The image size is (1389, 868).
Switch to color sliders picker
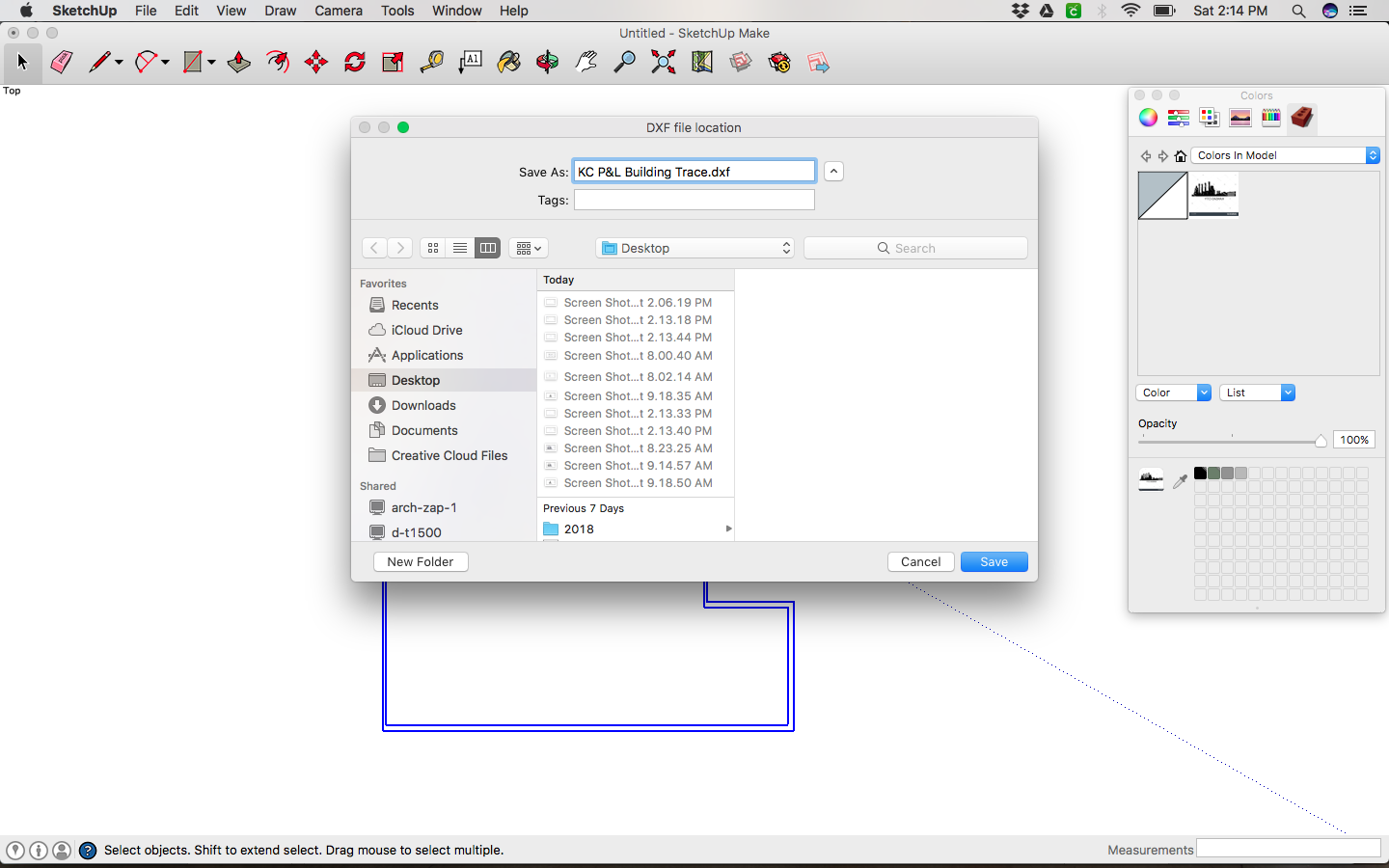click(1179, 118)
